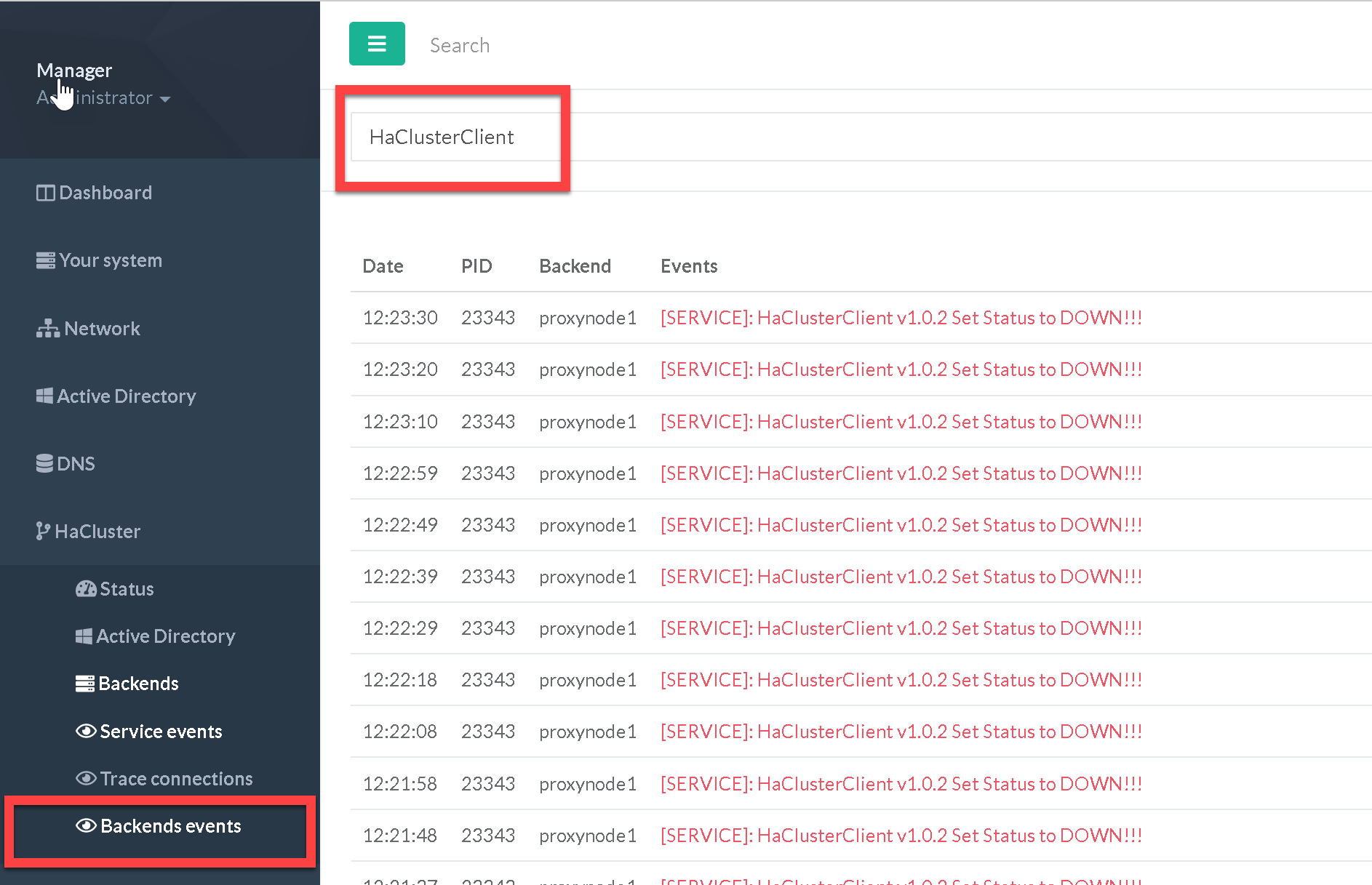Click the HaCluster branch icon
Image resolution: width=1372 pixels, height=885 pixels.
pyautogui.click(x=43, y=532)
